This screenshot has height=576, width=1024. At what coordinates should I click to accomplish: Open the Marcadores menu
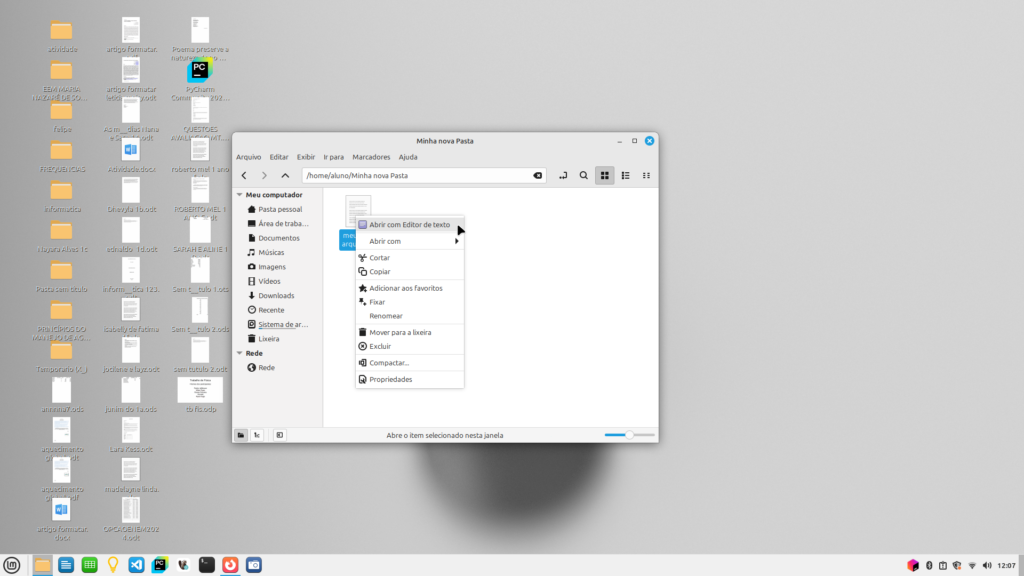click(370, 157)
